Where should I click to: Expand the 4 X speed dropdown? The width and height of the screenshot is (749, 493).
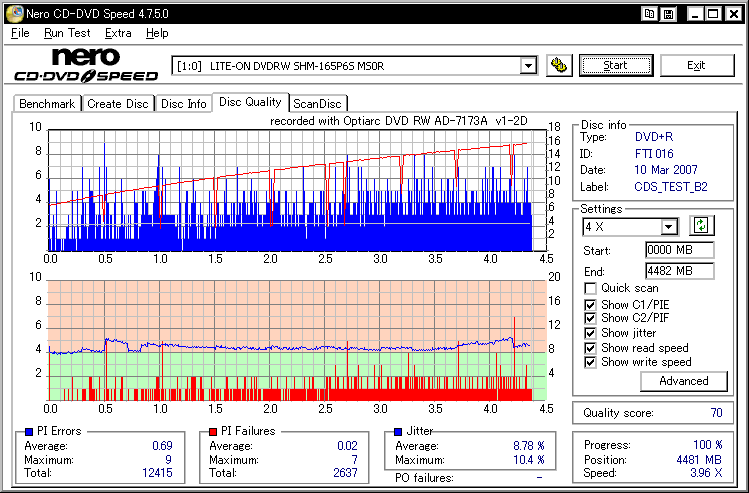669,227
